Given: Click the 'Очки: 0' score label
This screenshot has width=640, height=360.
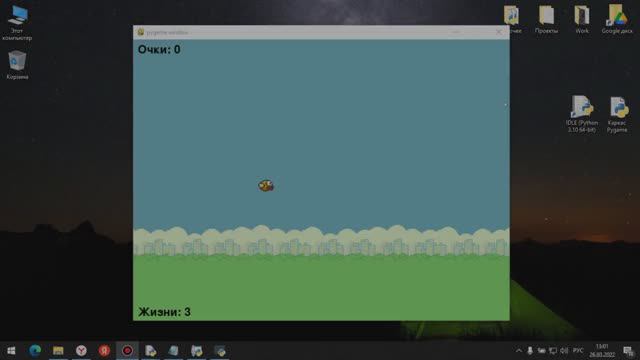Looking at the screenshot, I should tap(159, 49).
